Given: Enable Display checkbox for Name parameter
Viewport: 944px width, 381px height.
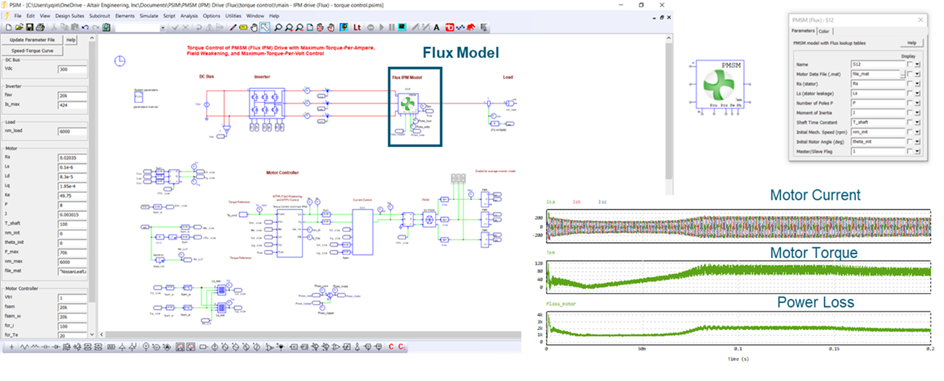Looking at the screenshot, I should click(x=910, y=64).
